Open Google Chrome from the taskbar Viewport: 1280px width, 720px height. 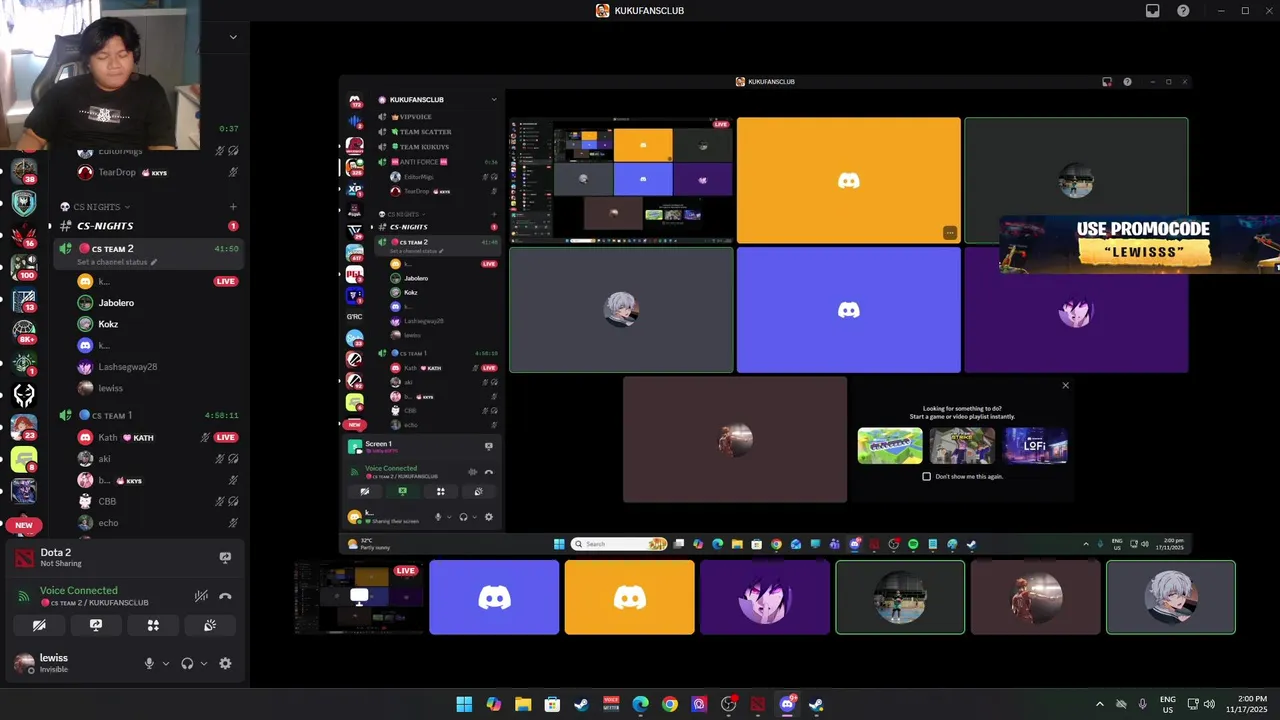pyautogui.click(x=669, y=704)
